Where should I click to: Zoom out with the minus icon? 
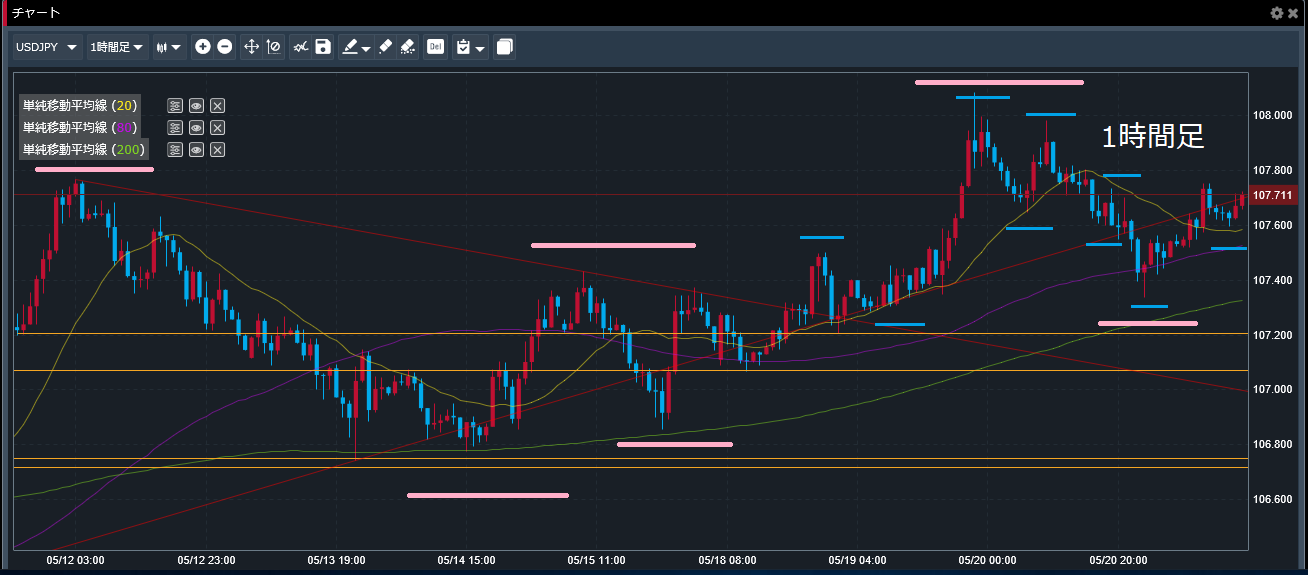(225, 47)
